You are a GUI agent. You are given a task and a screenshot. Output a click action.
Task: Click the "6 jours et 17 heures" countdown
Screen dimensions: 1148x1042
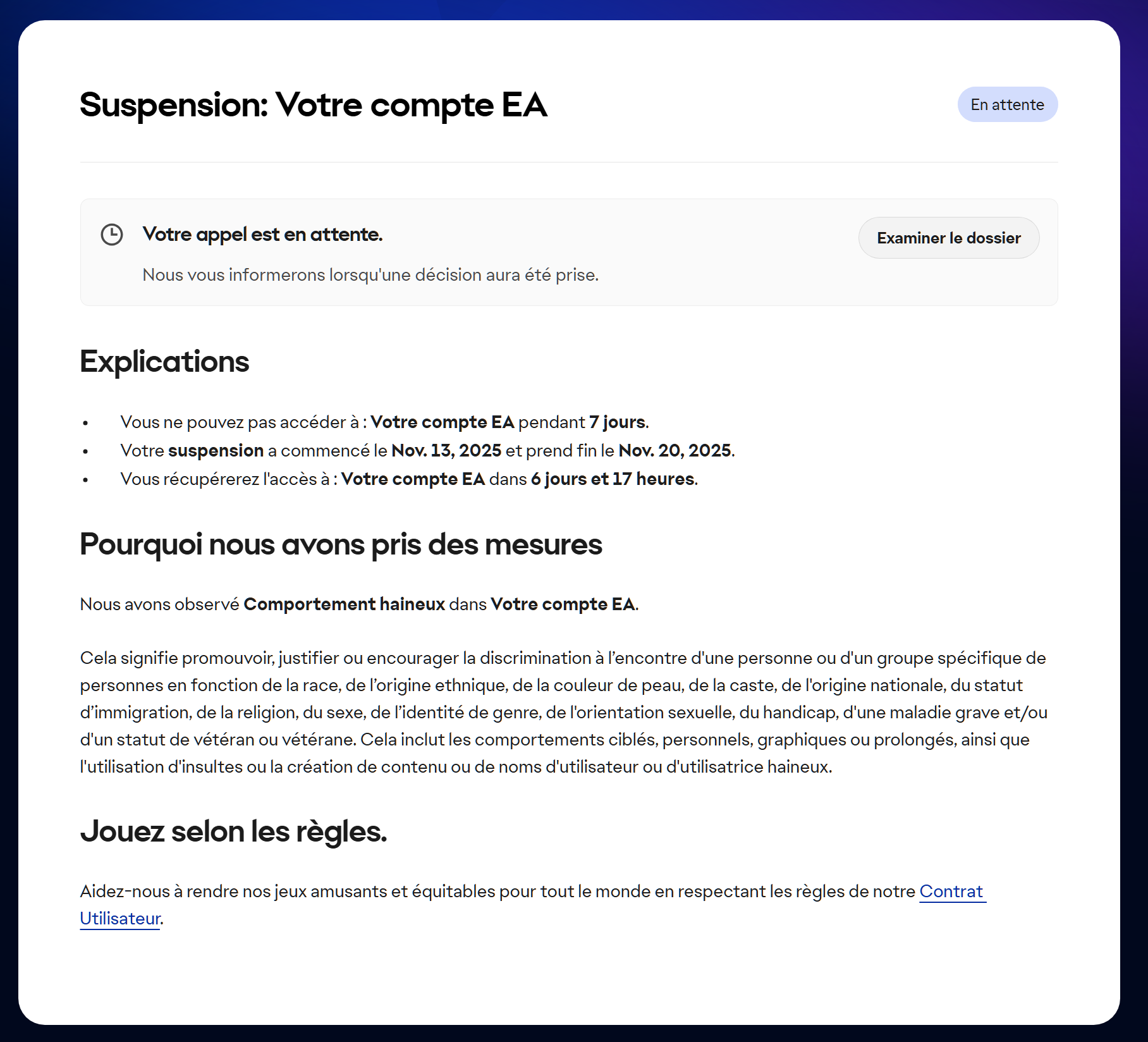coord(612,479)
